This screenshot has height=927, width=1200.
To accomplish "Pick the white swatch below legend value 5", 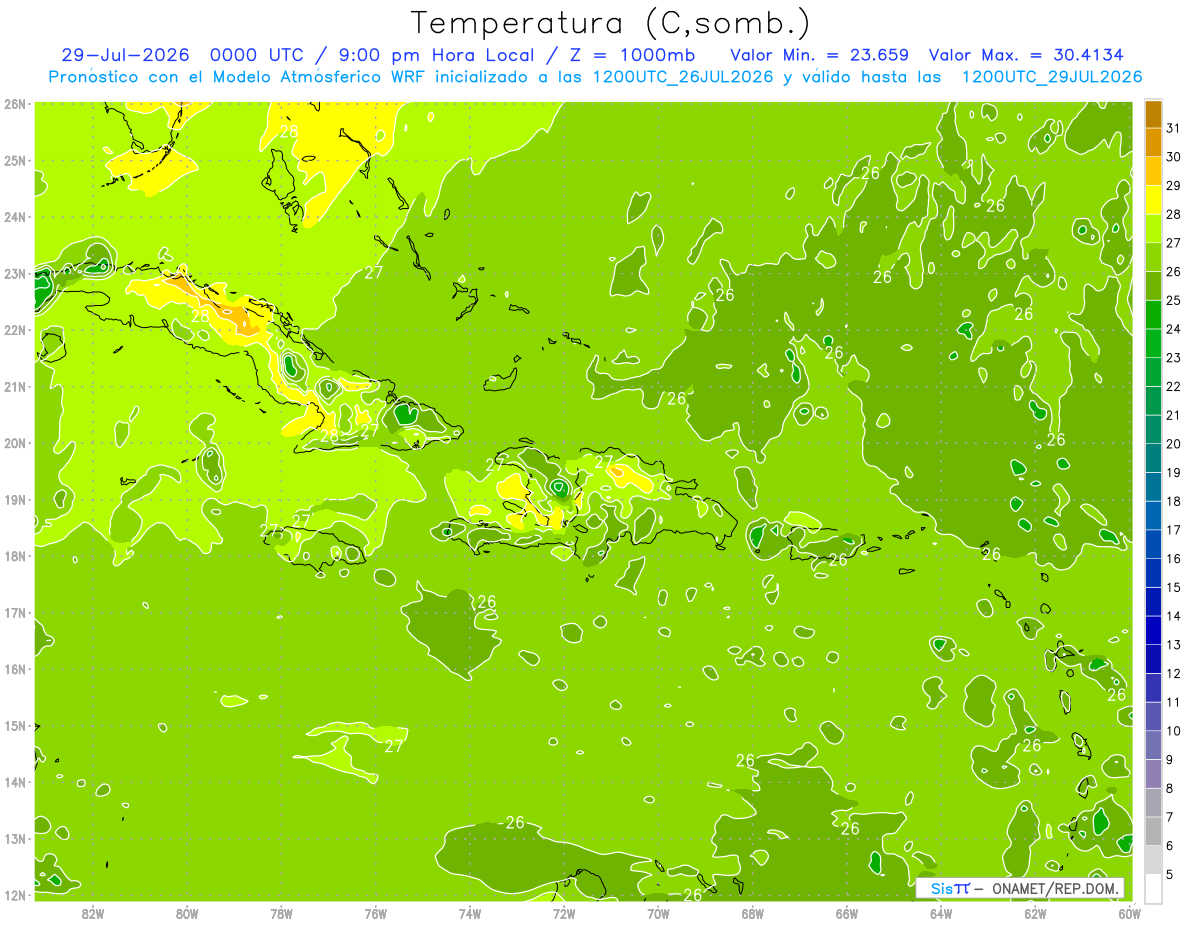I will [1153, 887].
